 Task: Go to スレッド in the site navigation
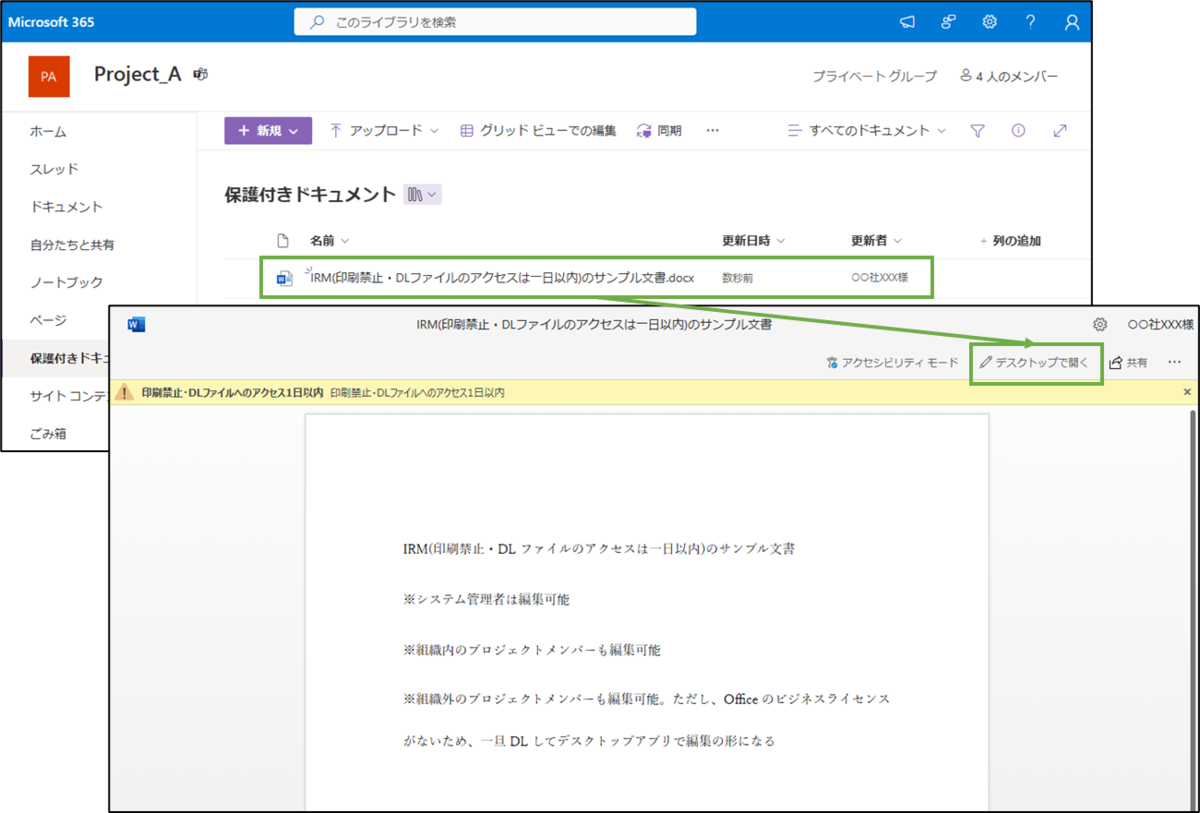54,169
